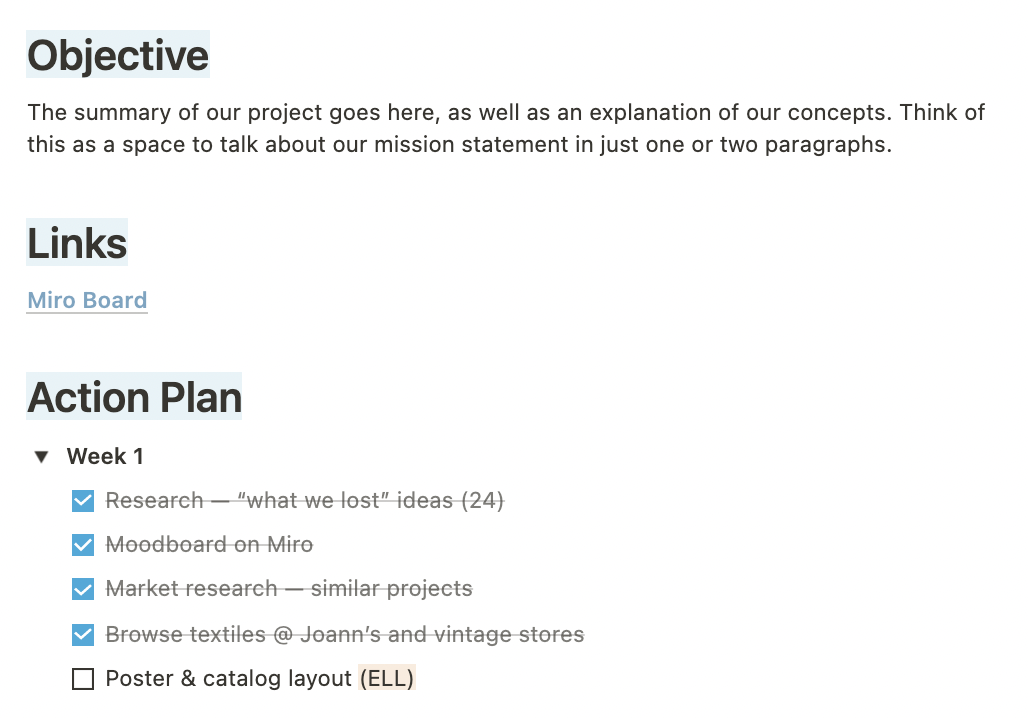The height and width of the screenshot is (718, 1028).
Task: Click the "Poster & catalog layout" text
Action: pos(228,679)
